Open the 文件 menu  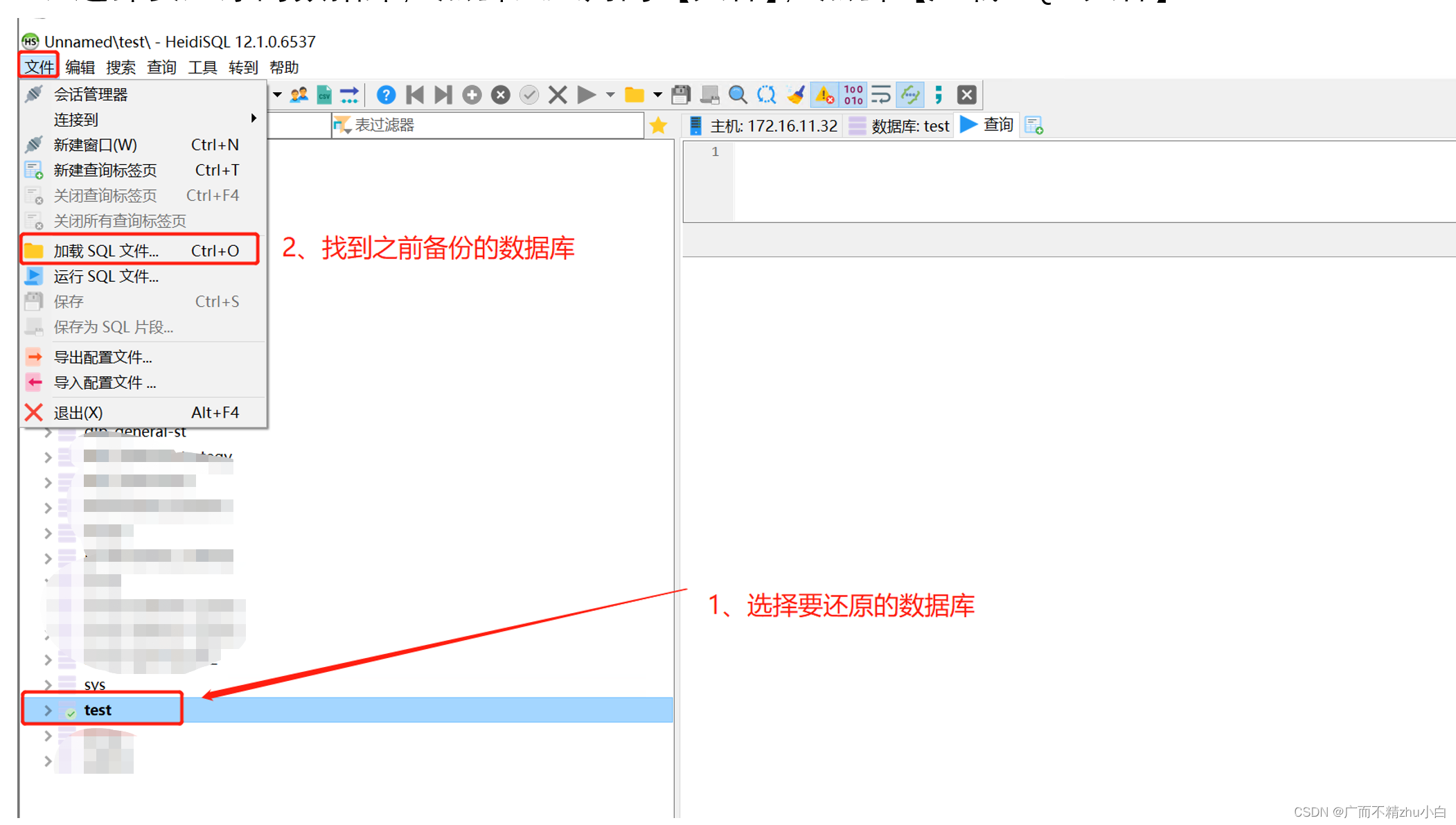pos(39,67)
